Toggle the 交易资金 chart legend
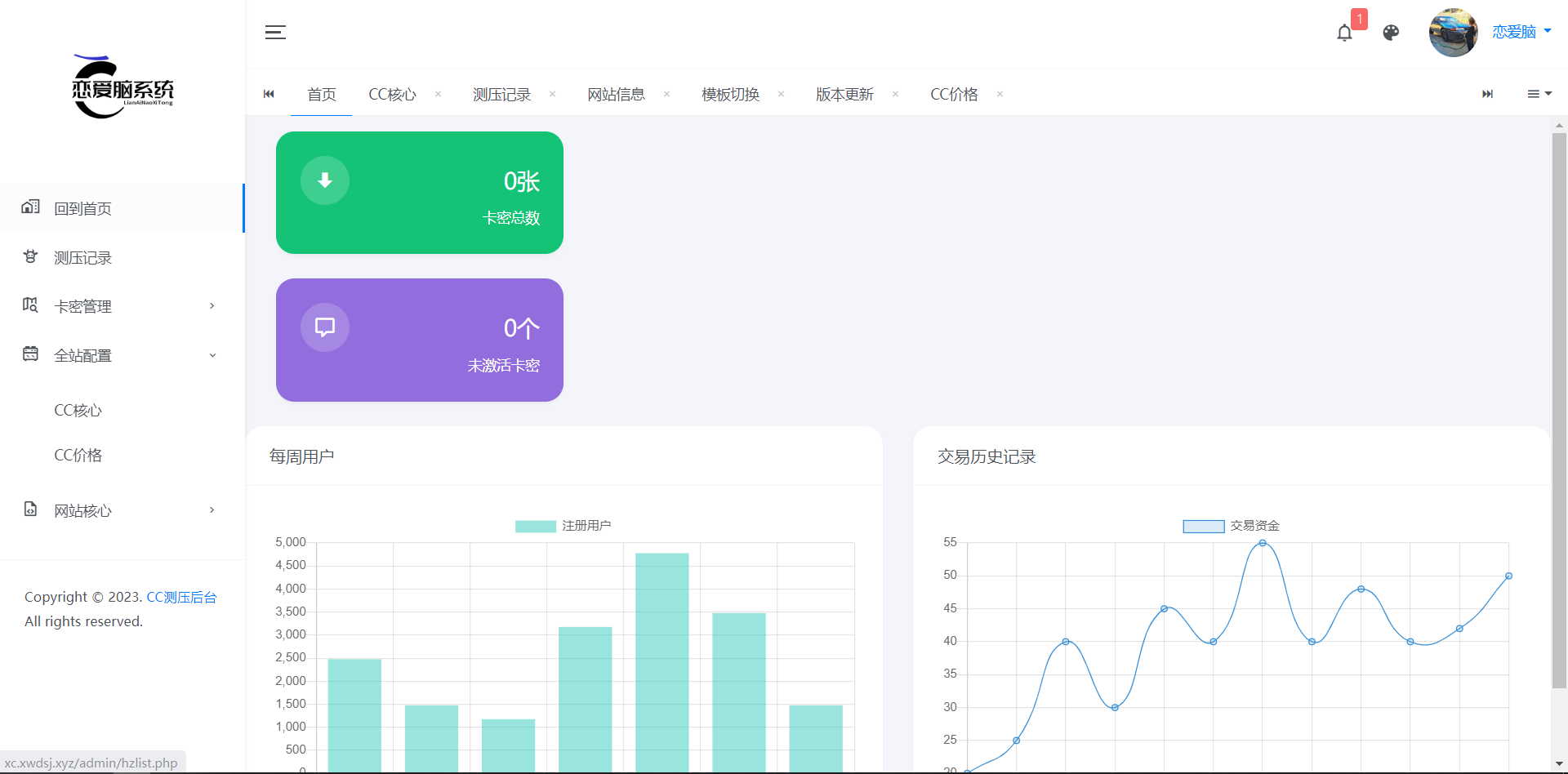 pos(1231,526)
